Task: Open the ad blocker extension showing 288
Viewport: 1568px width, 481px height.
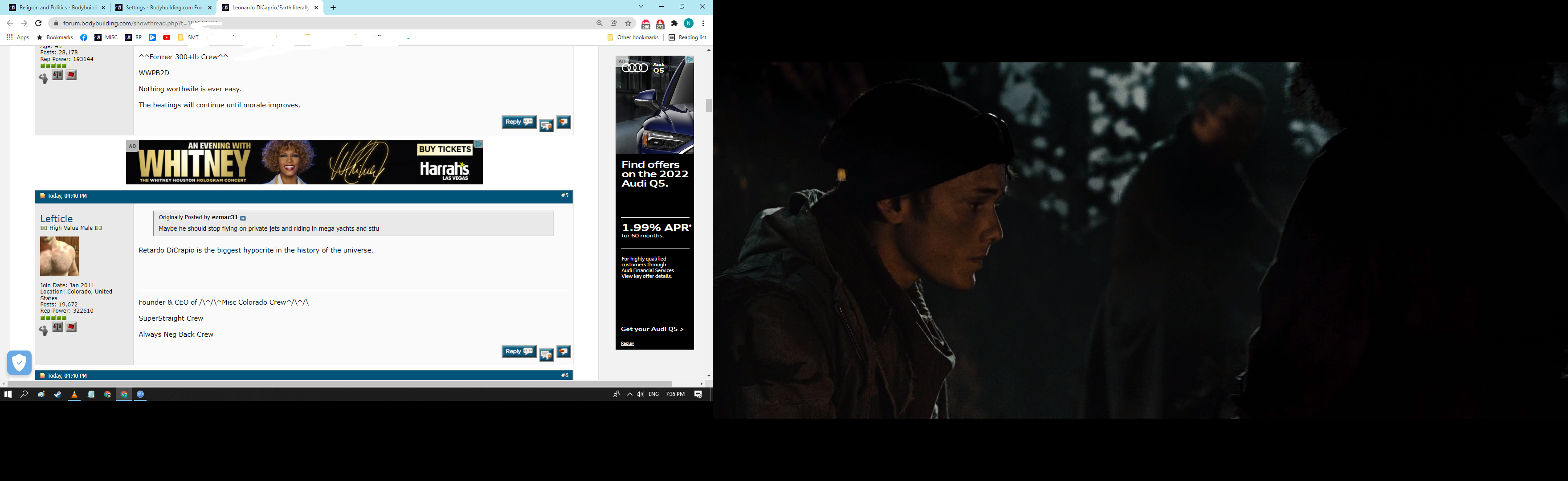Action: pos(646,24)
